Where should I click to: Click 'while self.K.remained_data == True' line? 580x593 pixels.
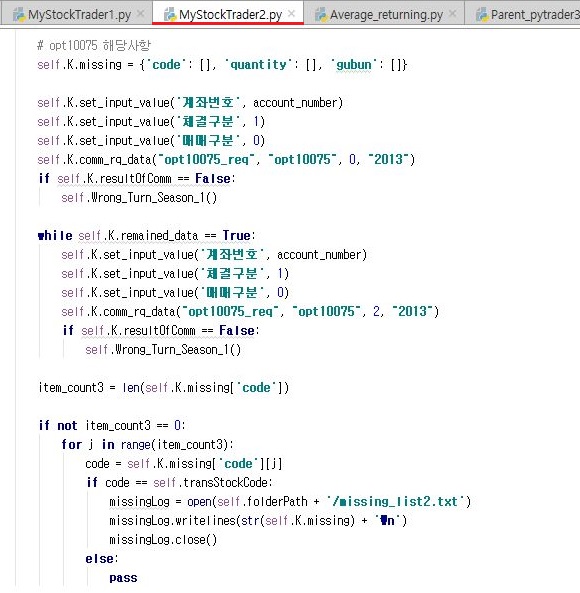pyautogui.click(x=147, y=235)
